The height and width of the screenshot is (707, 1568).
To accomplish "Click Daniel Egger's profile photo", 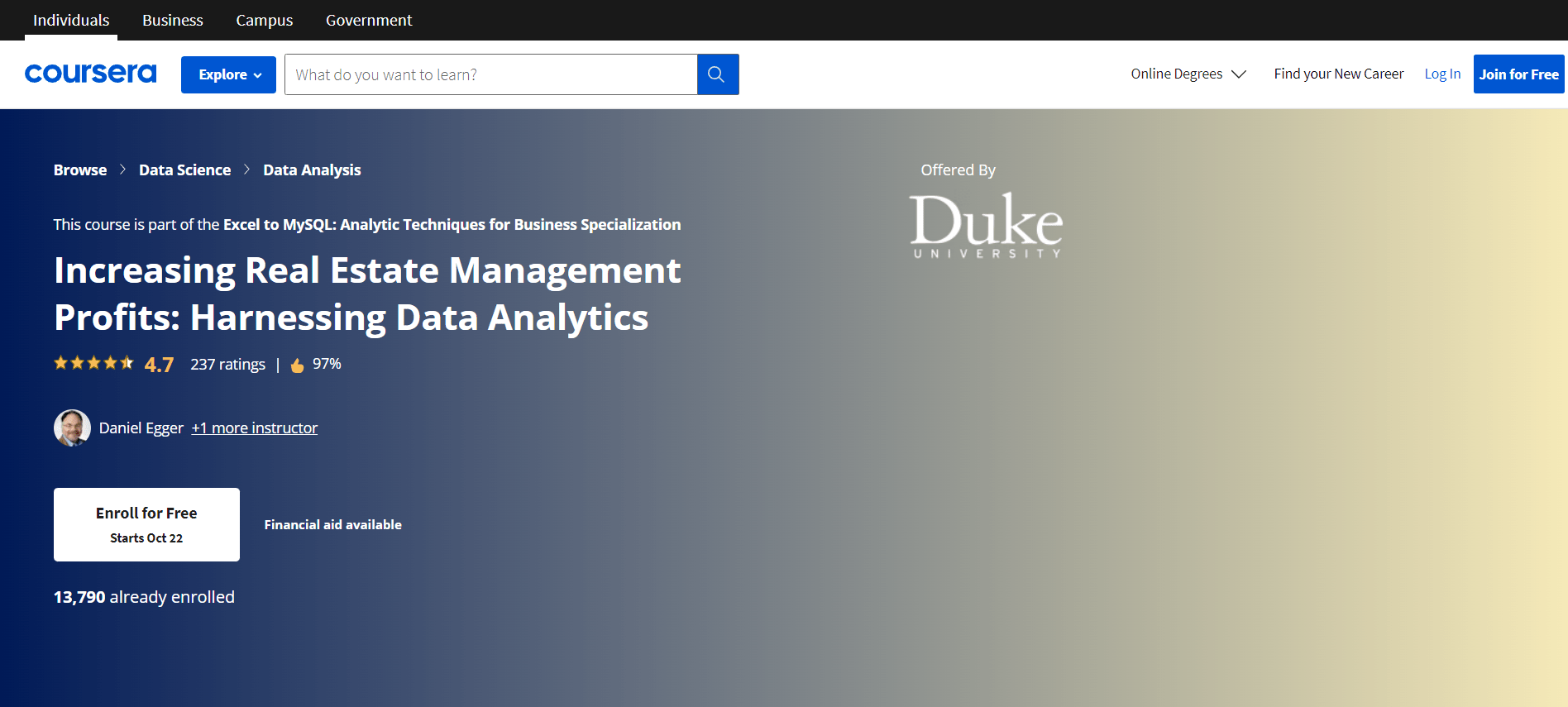I will 72,428.
